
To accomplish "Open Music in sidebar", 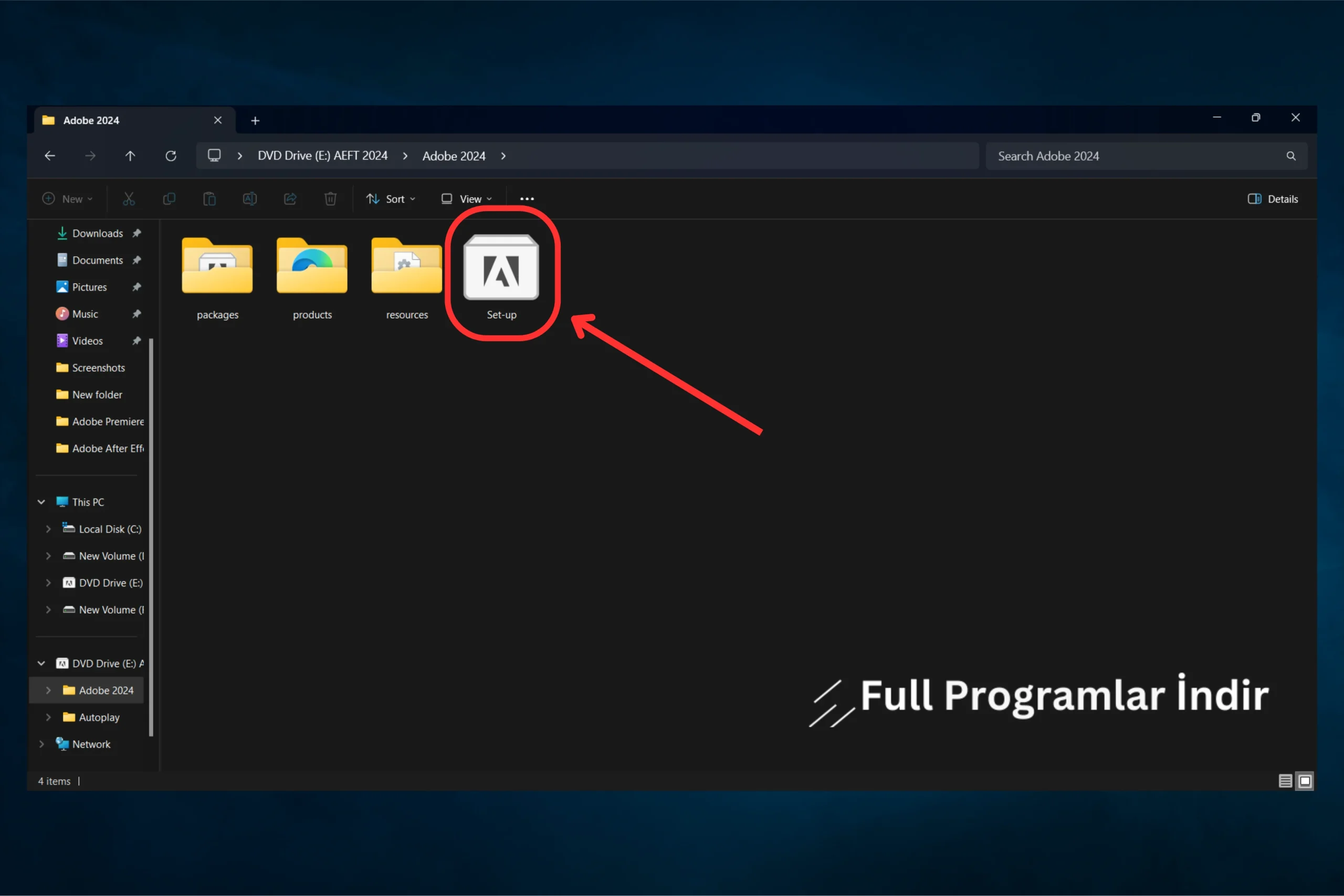I will pos(77,314).
